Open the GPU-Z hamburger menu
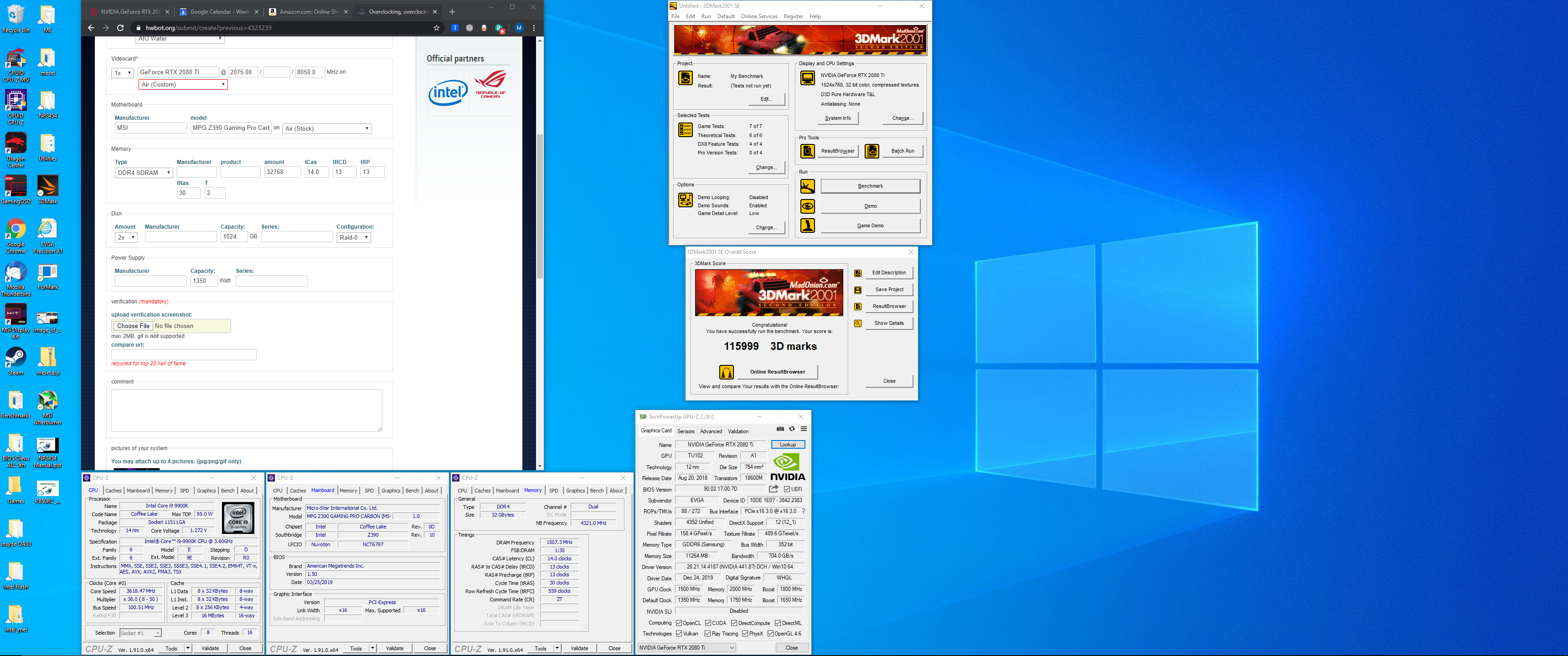This screenshot has width=1568, height=656. pyautogui.click(x=804, y=429)
